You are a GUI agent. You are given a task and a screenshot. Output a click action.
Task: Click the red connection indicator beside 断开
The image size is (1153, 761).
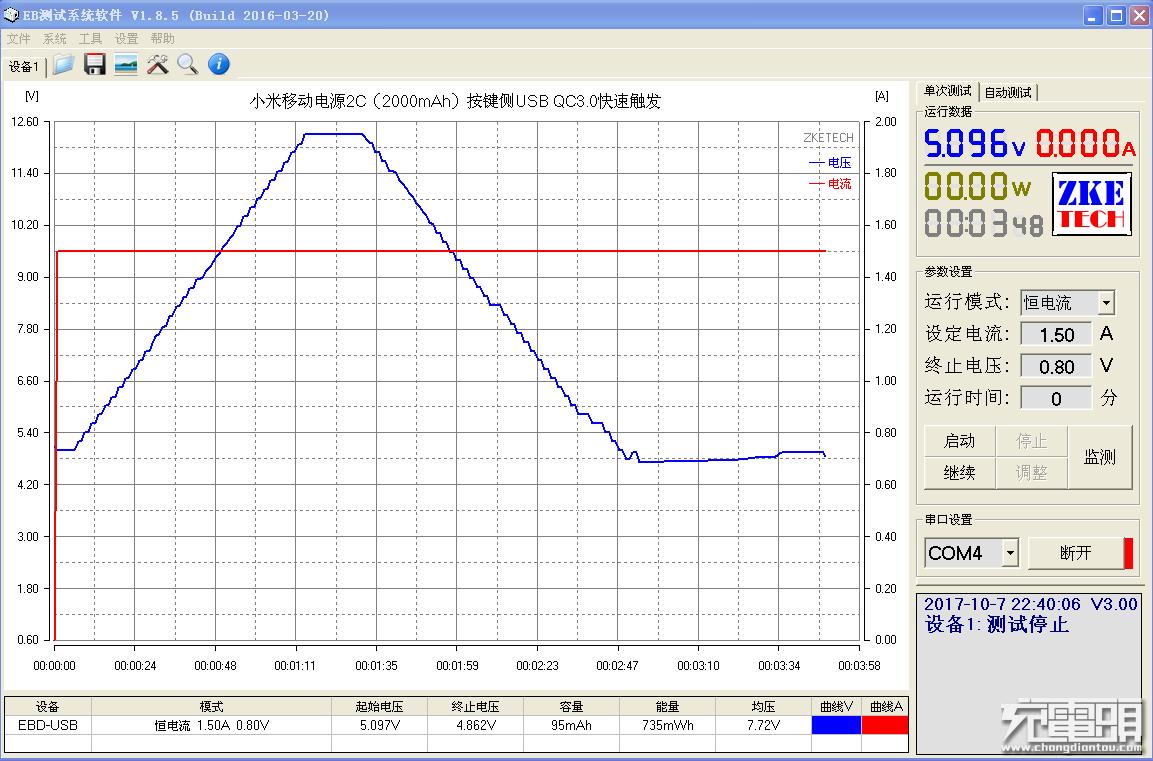1128,553
